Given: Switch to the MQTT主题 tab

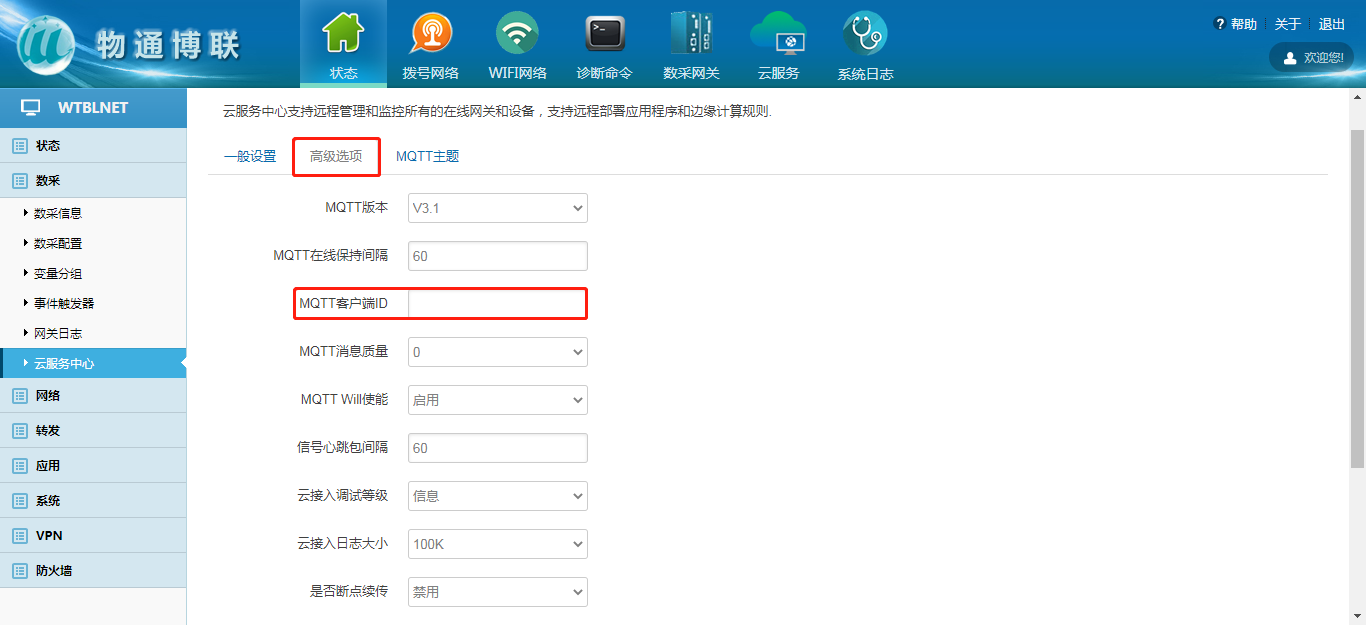Looking at the screenshot, I should coord(427,157).
